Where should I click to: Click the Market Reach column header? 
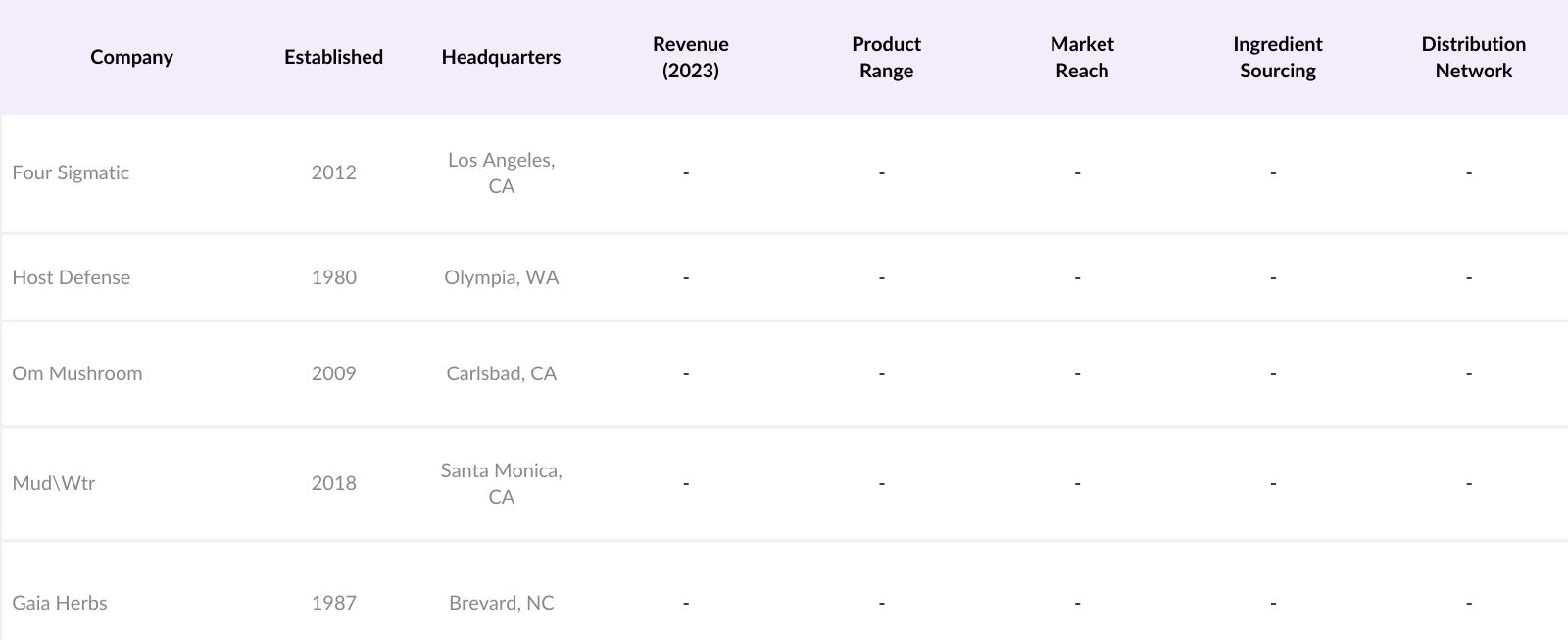pos(1082,57)
